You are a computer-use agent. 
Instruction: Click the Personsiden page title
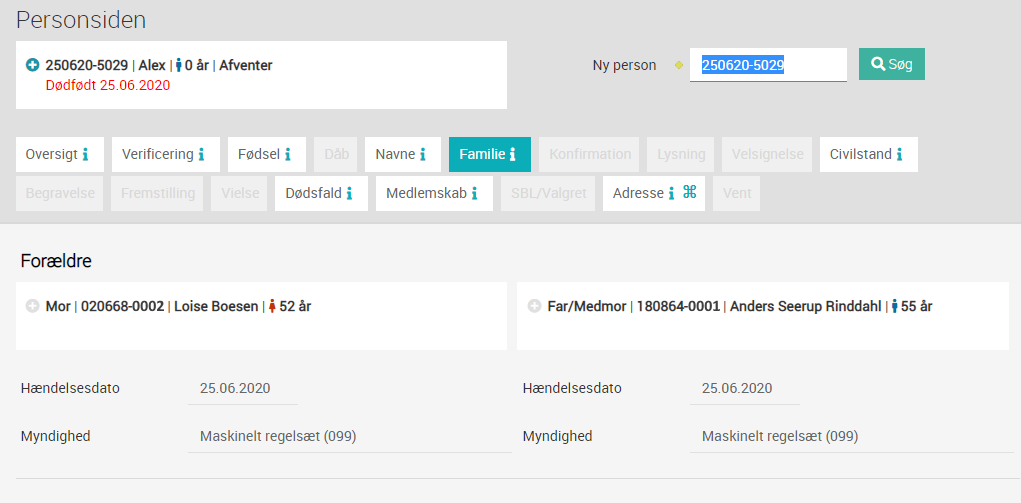click(81, 20)
